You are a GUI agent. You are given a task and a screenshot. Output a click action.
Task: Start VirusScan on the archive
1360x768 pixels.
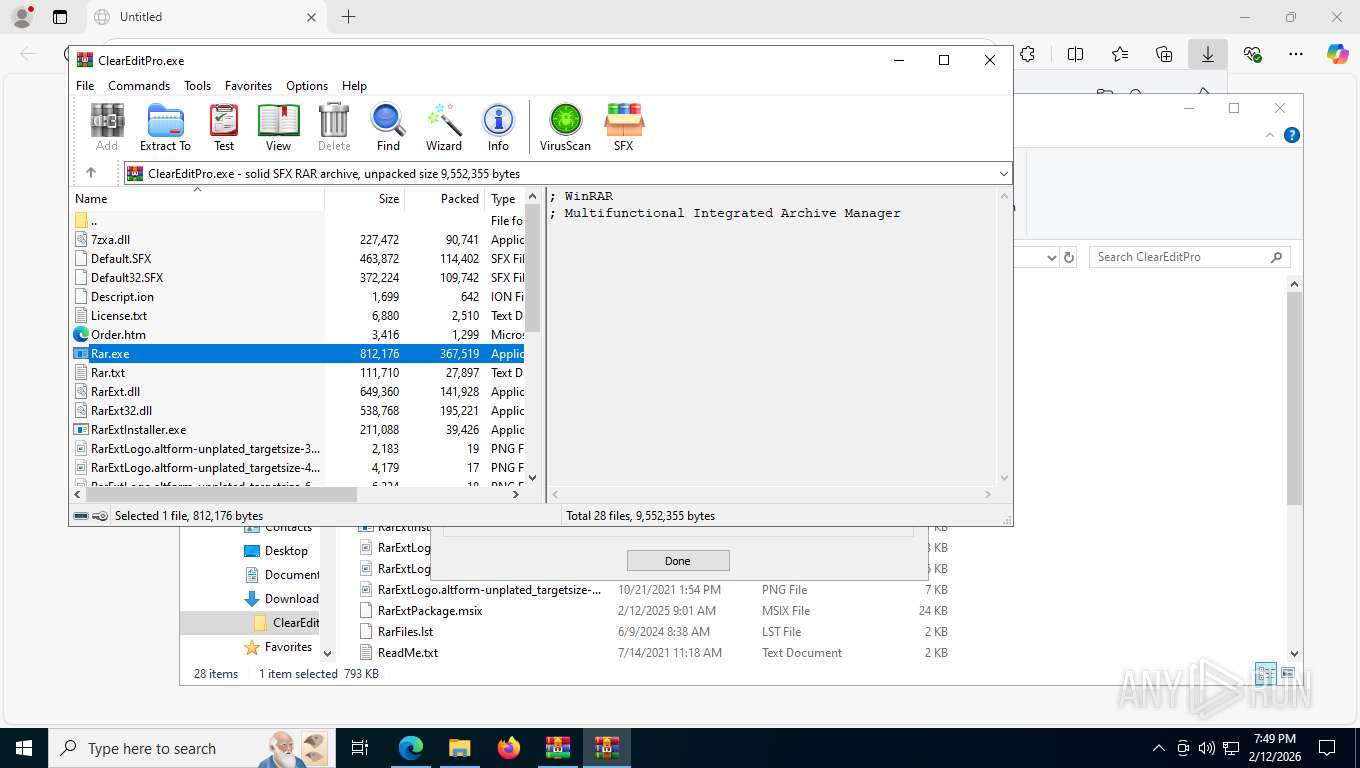pyautogui.click(x=565, y=127)
